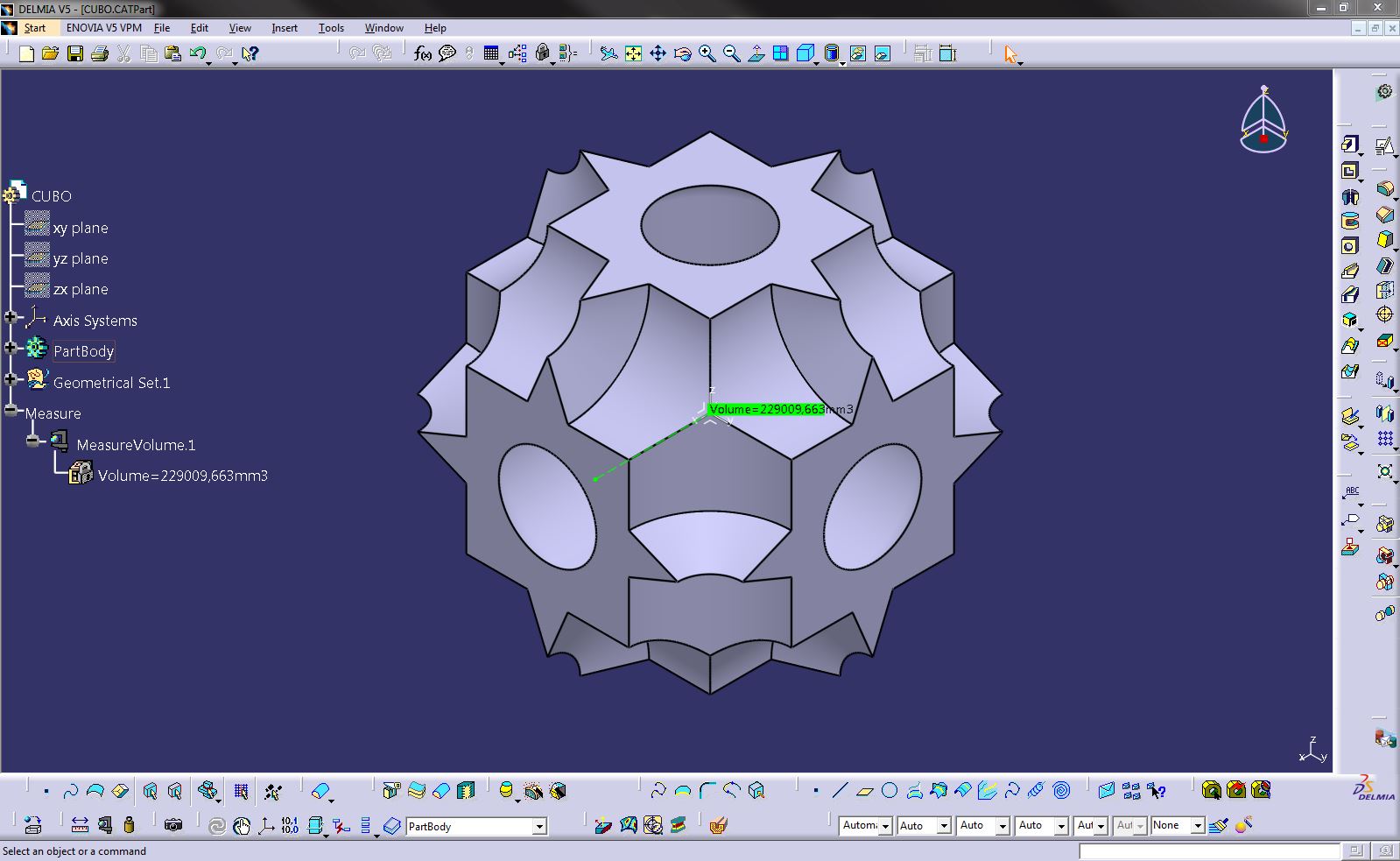
Task: Toggle the Snap to Point grid icon
Action: (241, 791)
